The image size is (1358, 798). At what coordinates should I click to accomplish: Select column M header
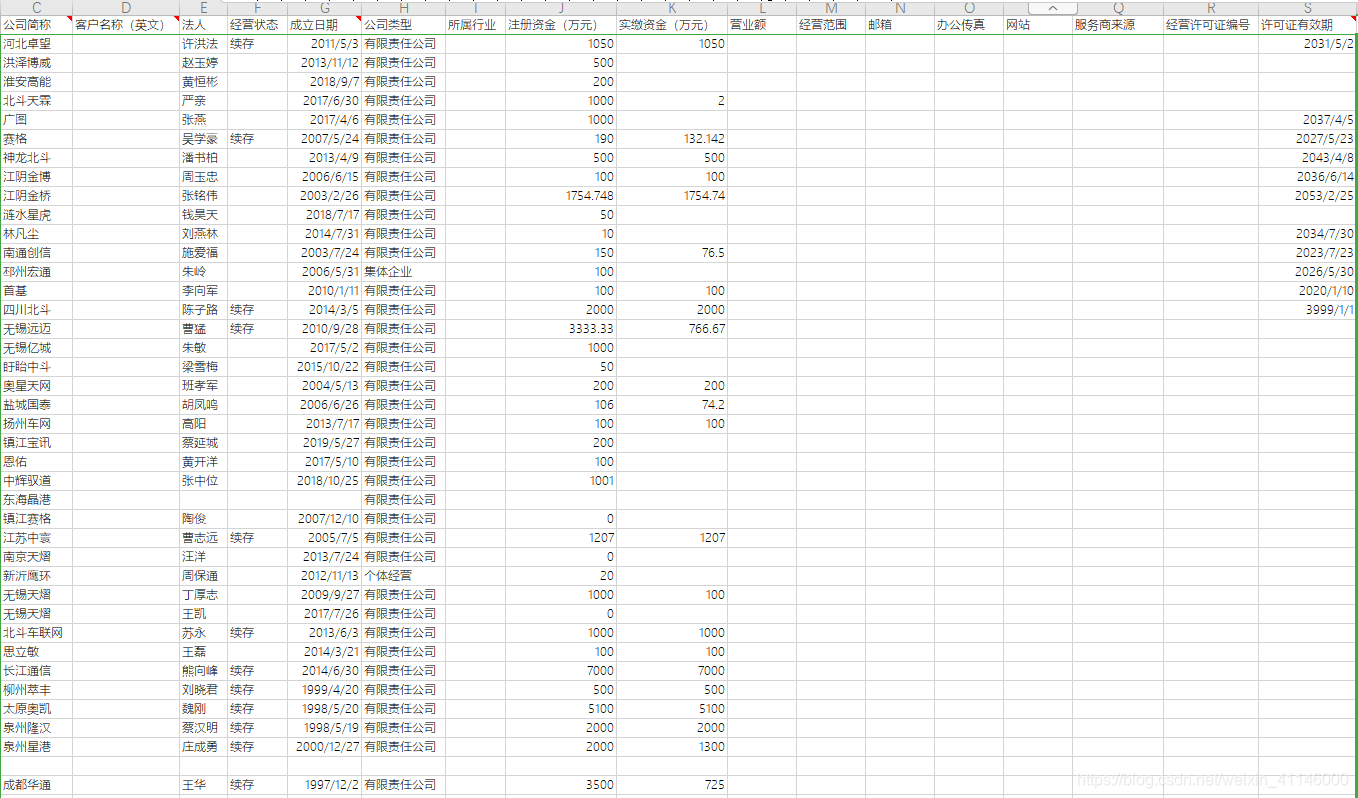(831, 8)
